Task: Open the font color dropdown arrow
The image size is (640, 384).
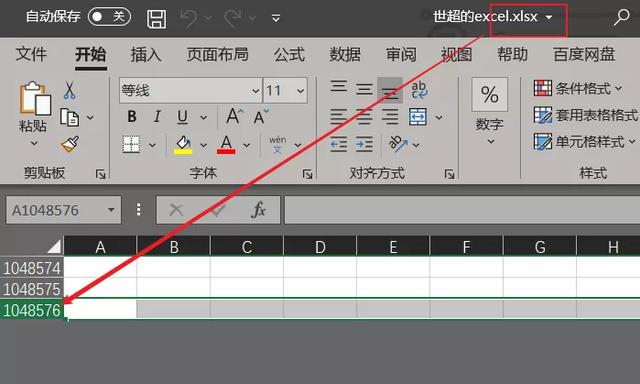Action: pyautogui.click(x=247, y=145)
